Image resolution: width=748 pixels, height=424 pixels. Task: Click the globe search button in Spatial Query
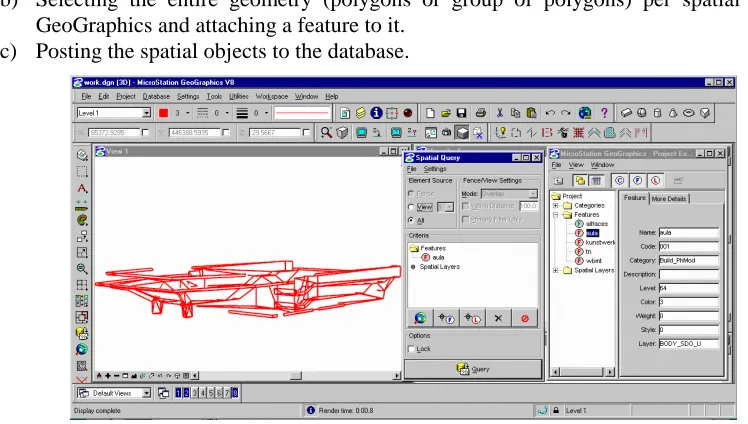tap(420, 318)
